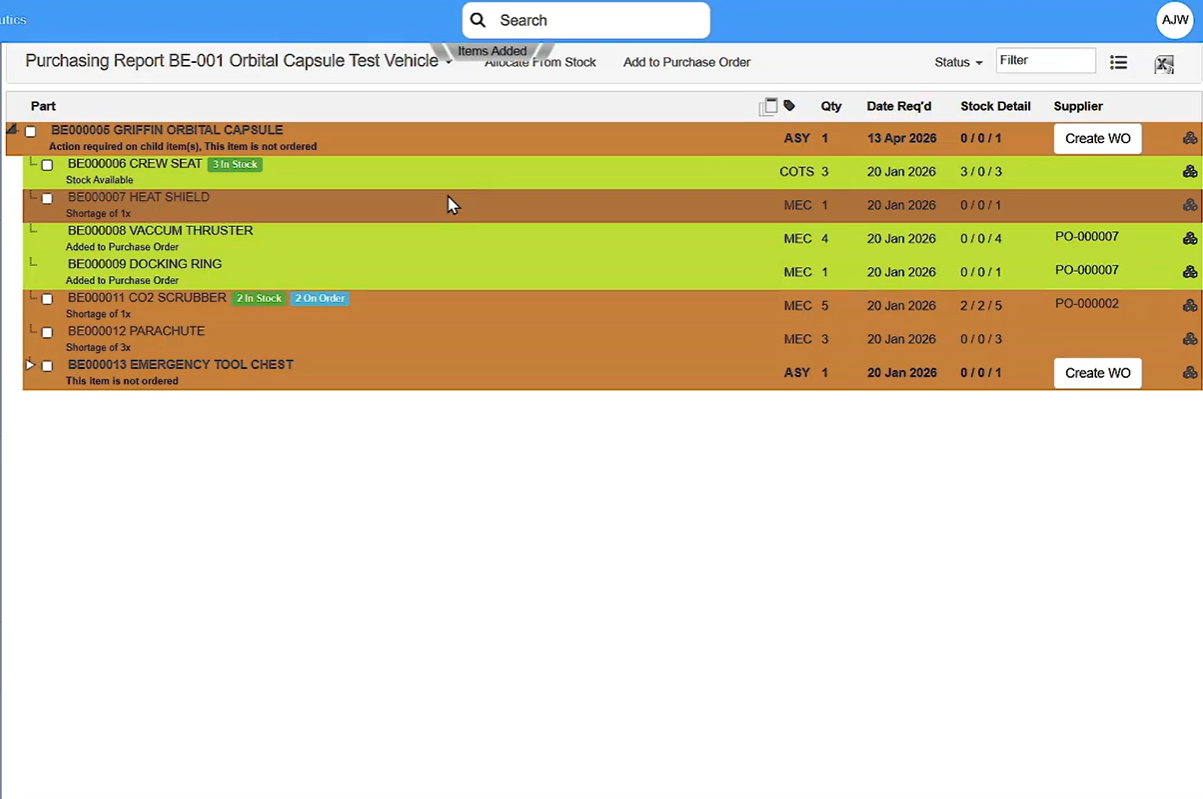Screen dimensions: 1203x799
Task: Focus the Filter input field
Action: click(x=1045, y=61)
